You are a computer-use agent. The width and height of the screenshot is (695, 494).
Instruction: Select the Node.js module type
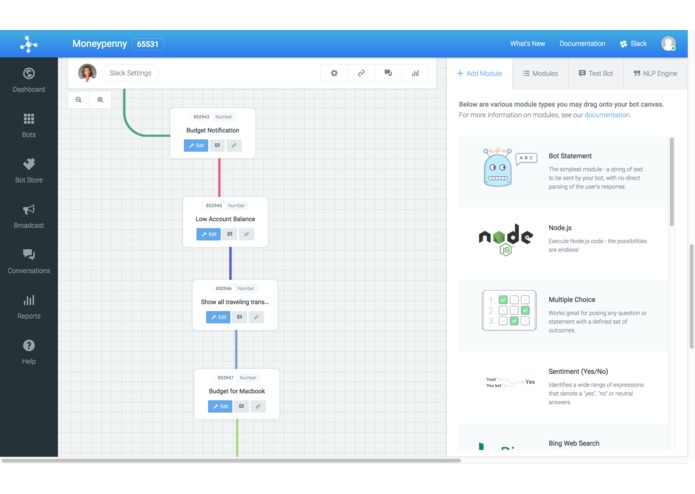pos(563,244)
